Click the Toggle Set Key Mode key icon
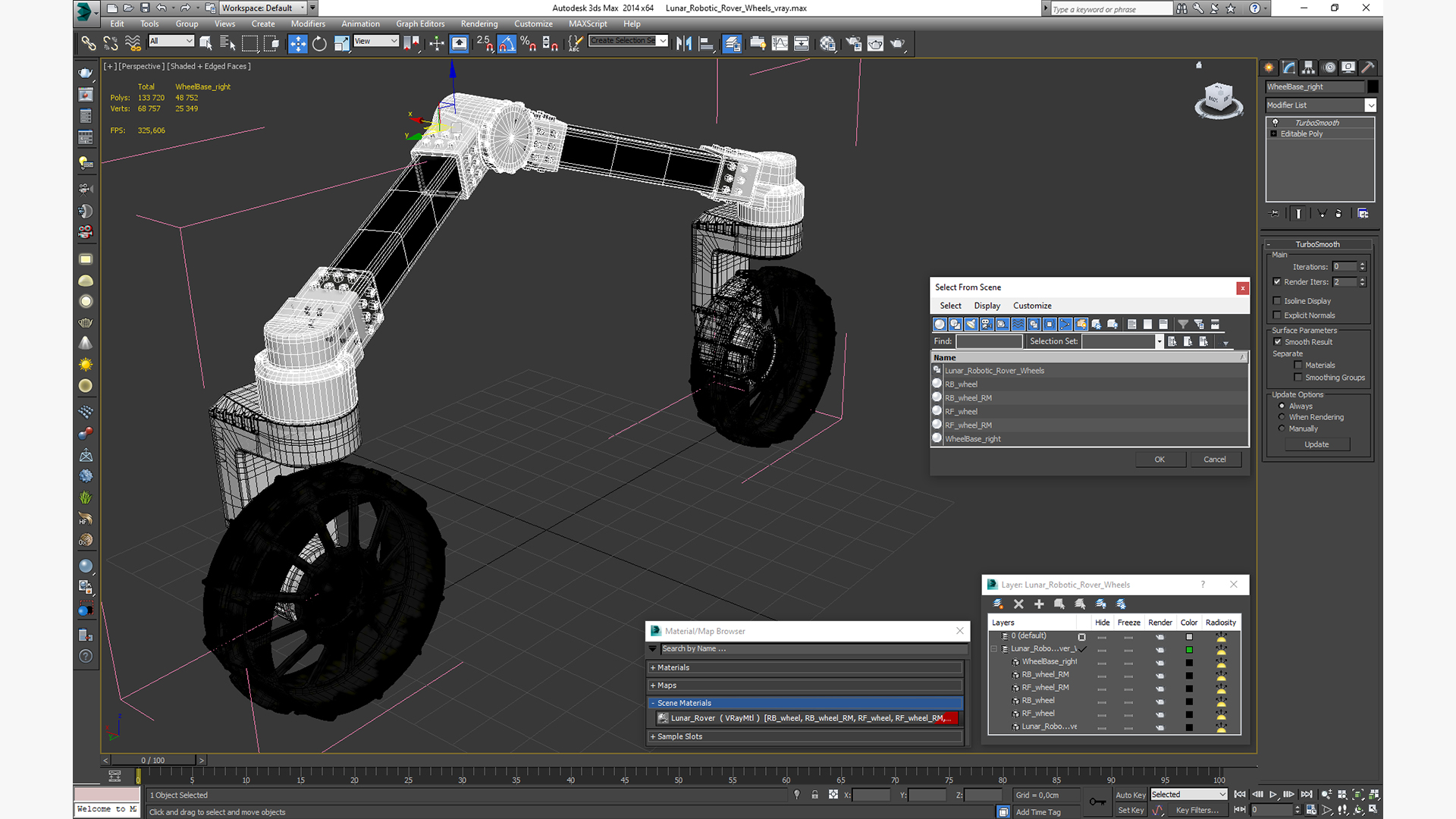1456x819 pixels. [1097, 802]
